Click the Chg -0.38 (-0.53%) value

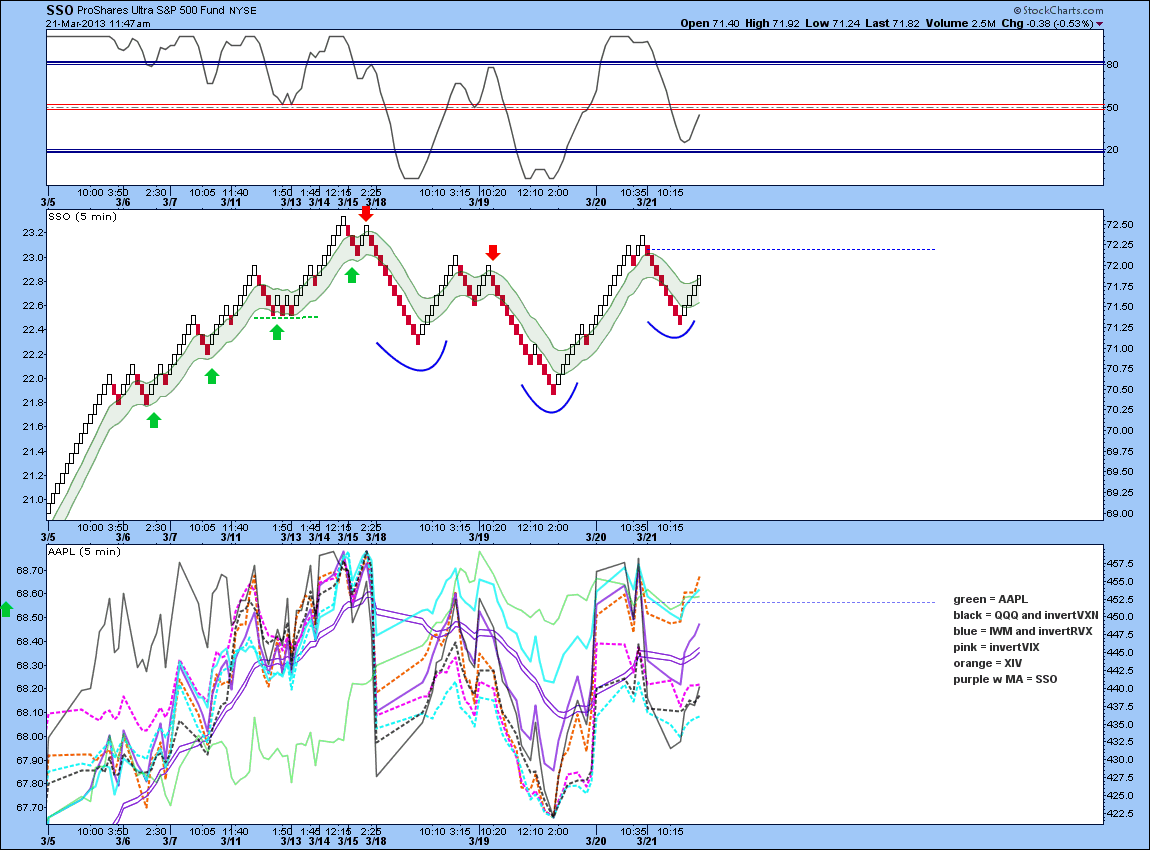[1047, 23]
